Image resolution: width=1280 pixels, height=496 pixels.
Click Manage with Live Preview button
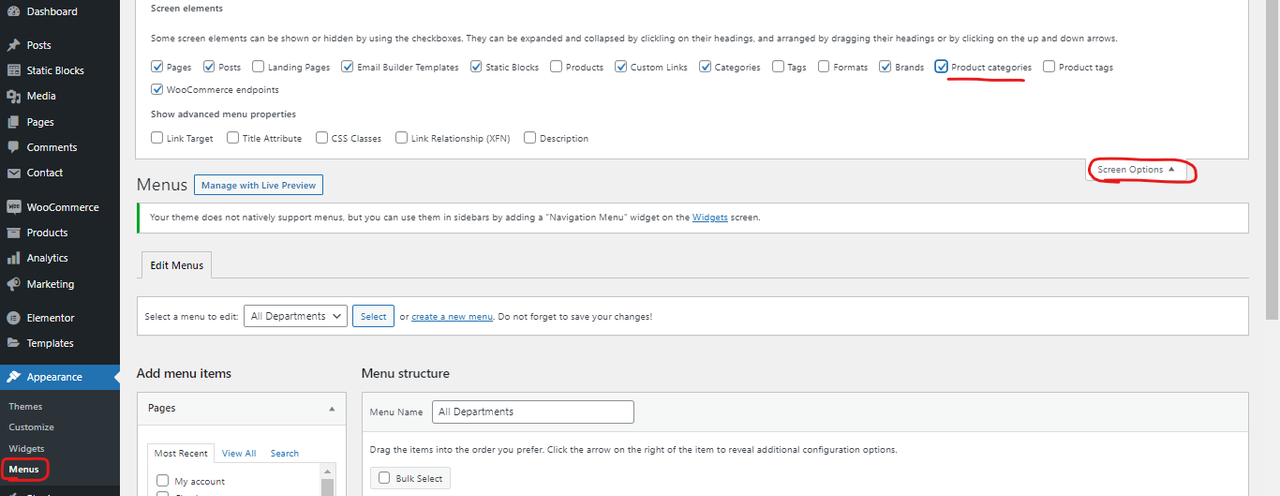[x=259, y=185]
